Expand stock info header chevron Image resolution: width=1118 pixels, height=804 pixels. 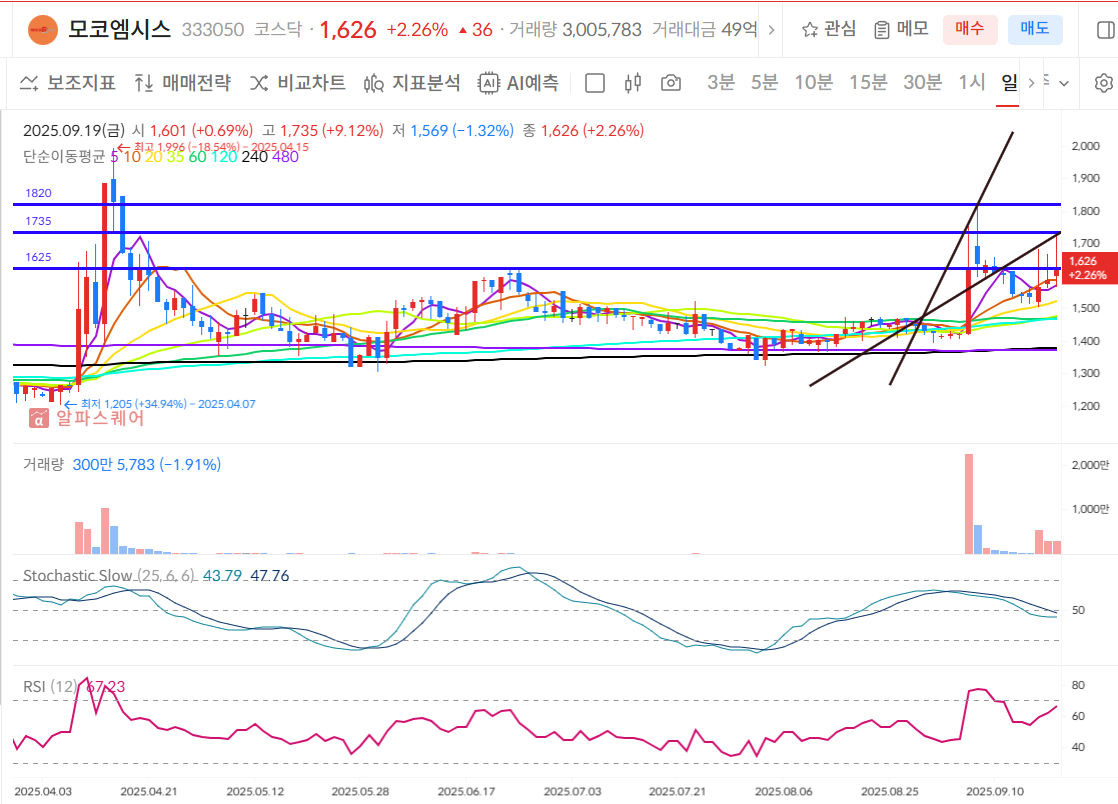pyautogui.click(x=771, y=30)
